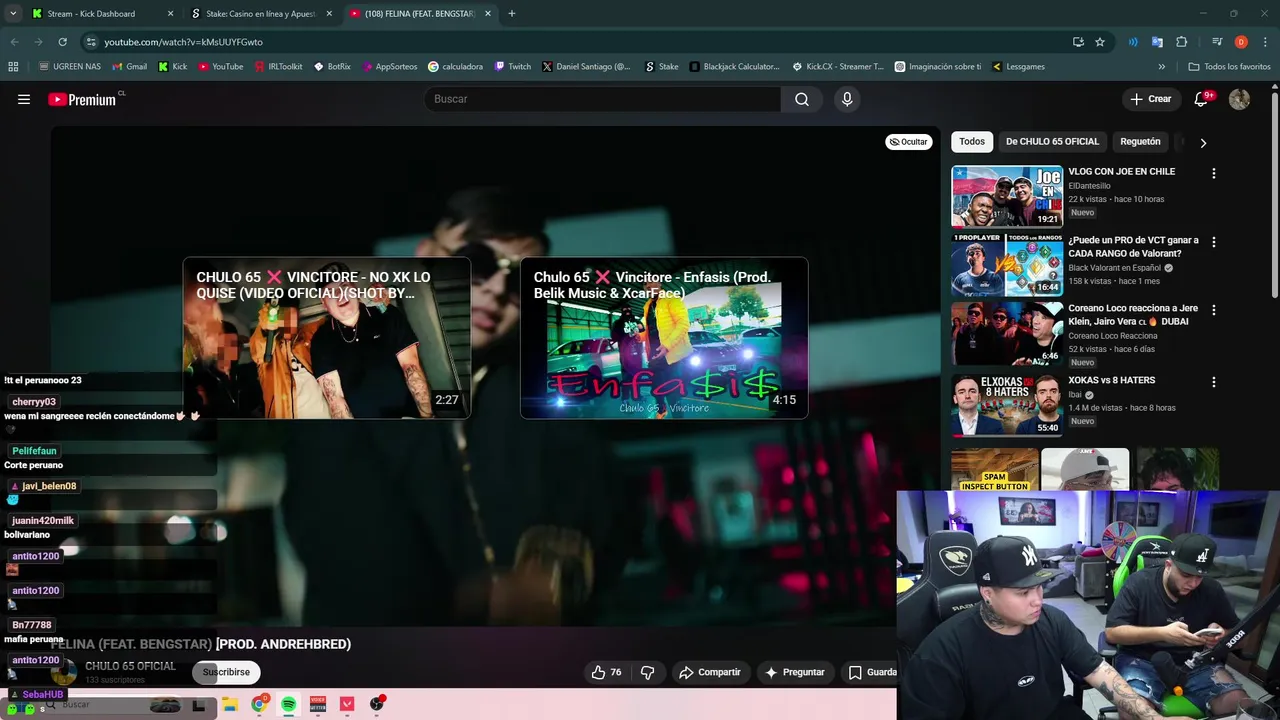Image resolution: width=1280 pixels, height=720 pixels.
Task: Open the Gmail bookmark
Action: pos(129,67)
